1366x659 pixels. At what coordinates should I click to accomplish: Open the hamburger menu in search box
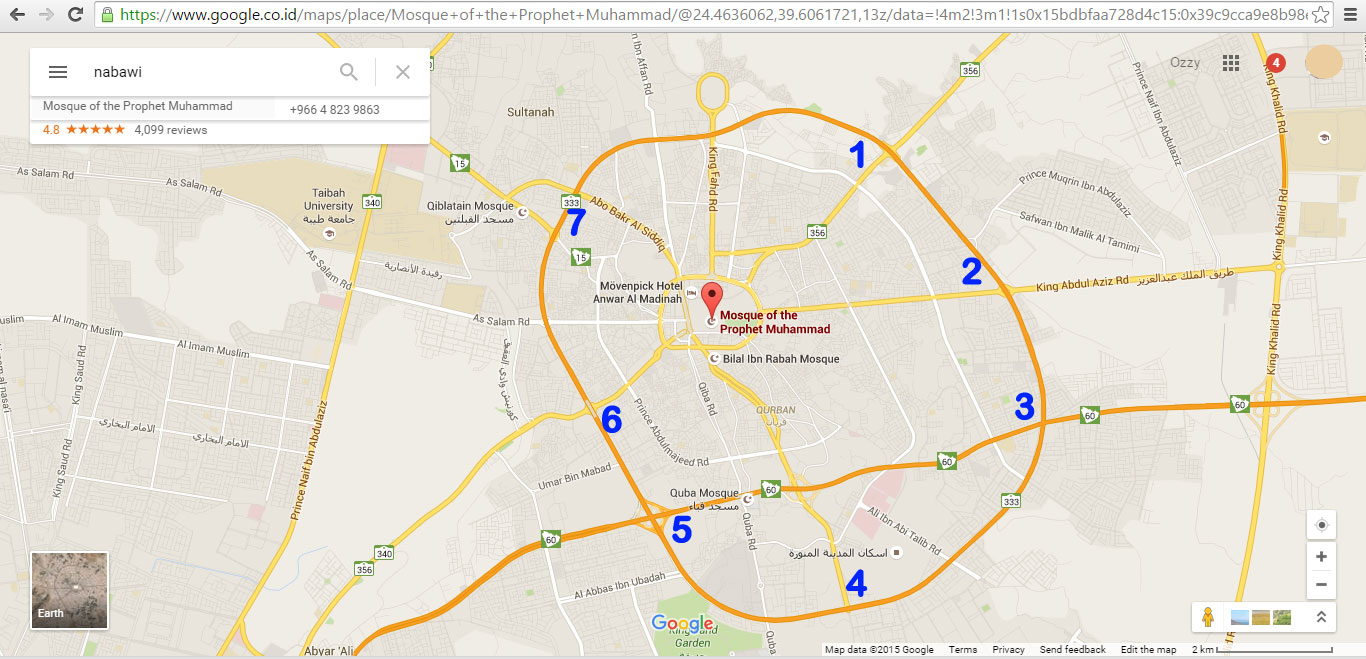pyautogui.click(x=58, y=72)
